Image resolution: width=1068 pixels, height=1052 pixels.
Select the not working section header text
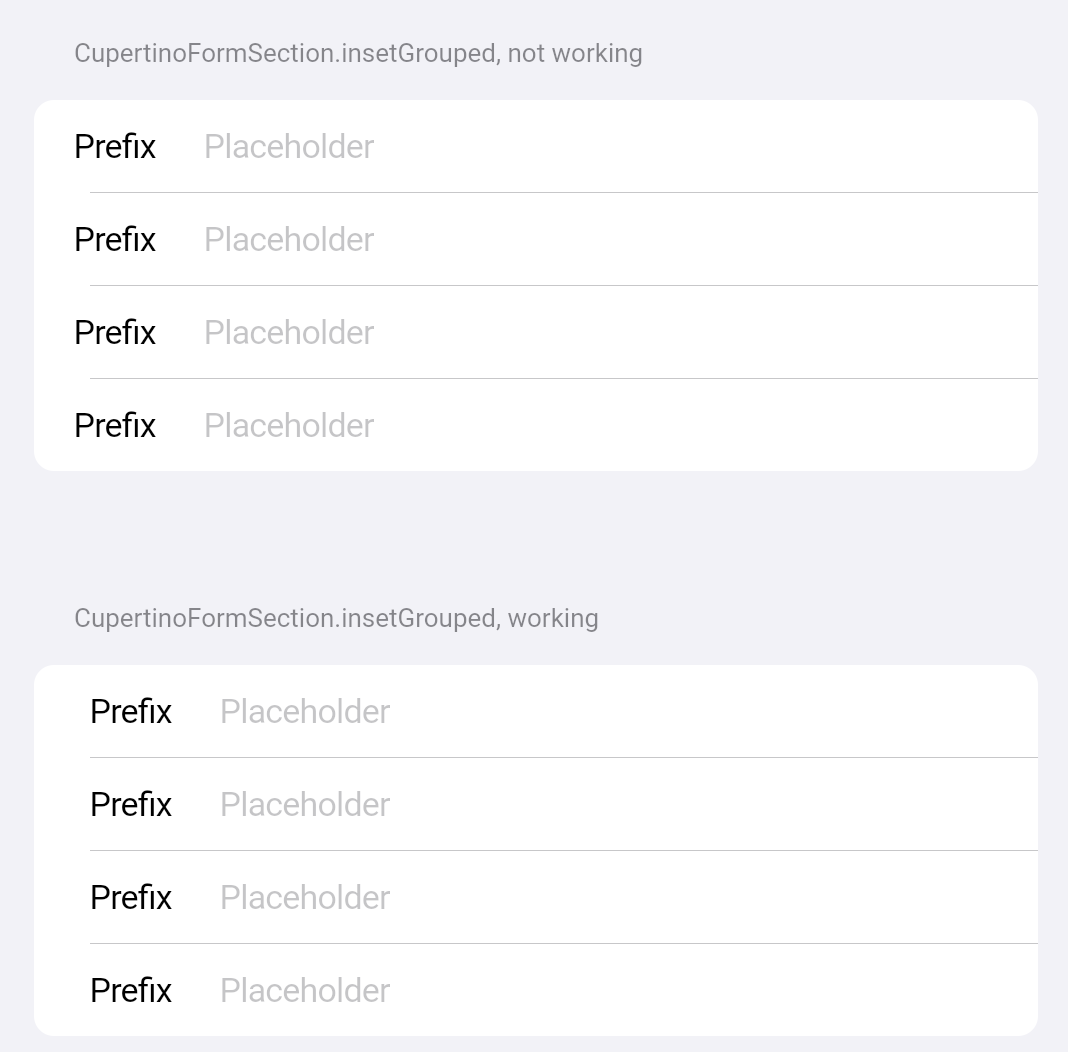tap(357, 53)
